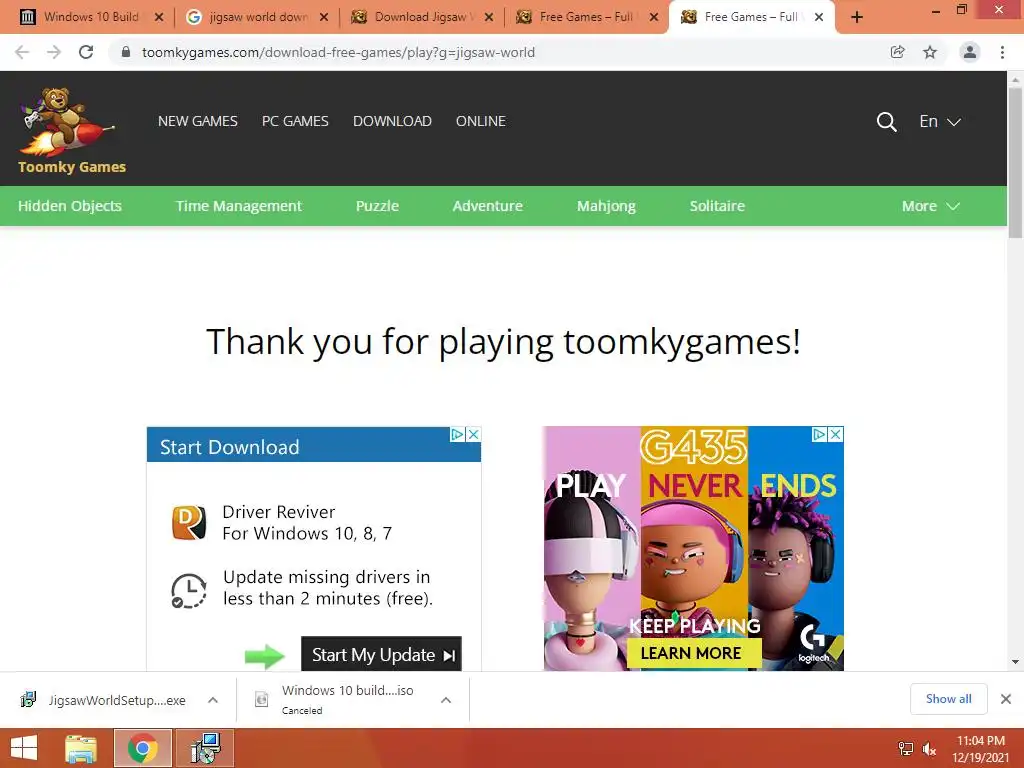Click the browser forward arrow

[54, 52]
